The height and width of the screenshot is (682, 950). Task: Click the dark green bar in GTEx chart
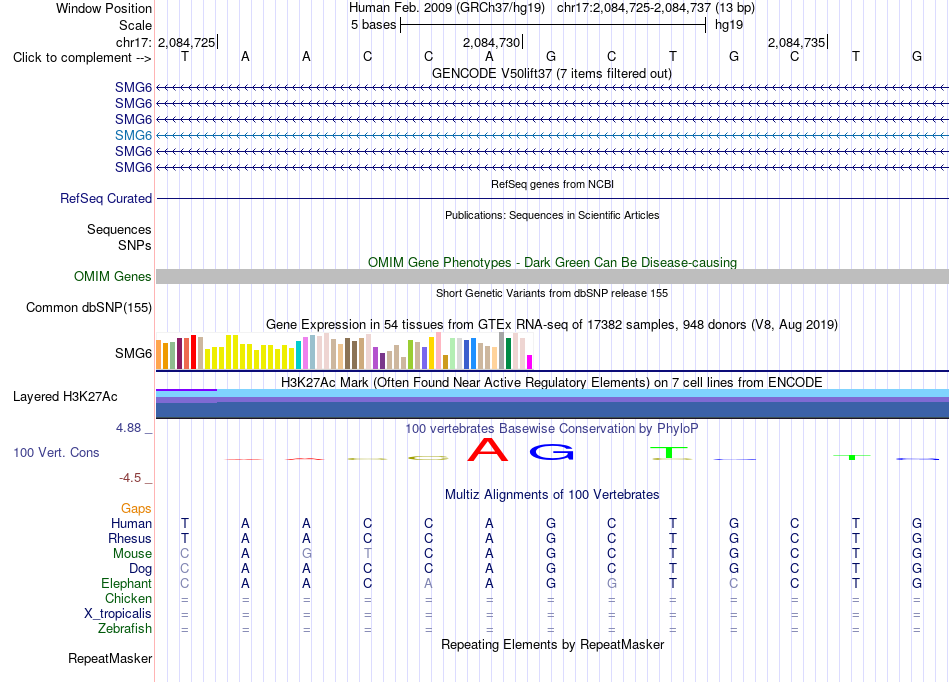click(x=508, y=354)
